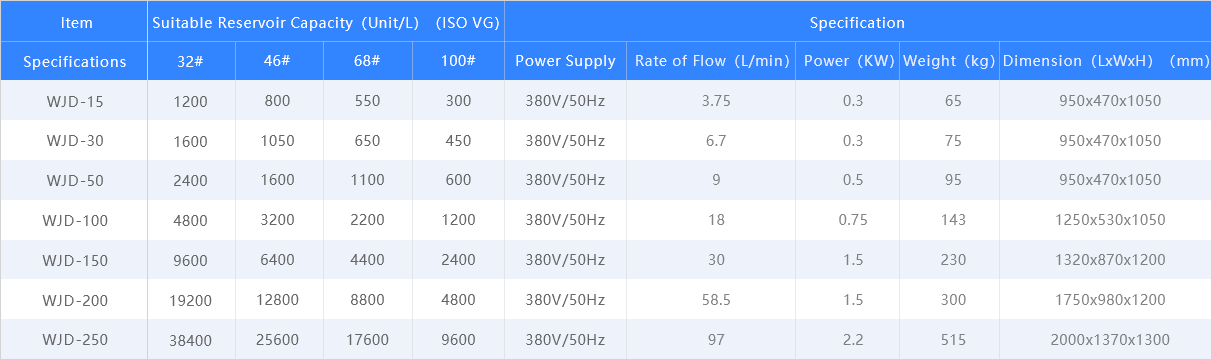Screen dimensions: 1212x360
Task: Select the 515 weight value
Action: pyautogui.click(x=953, y=340)
